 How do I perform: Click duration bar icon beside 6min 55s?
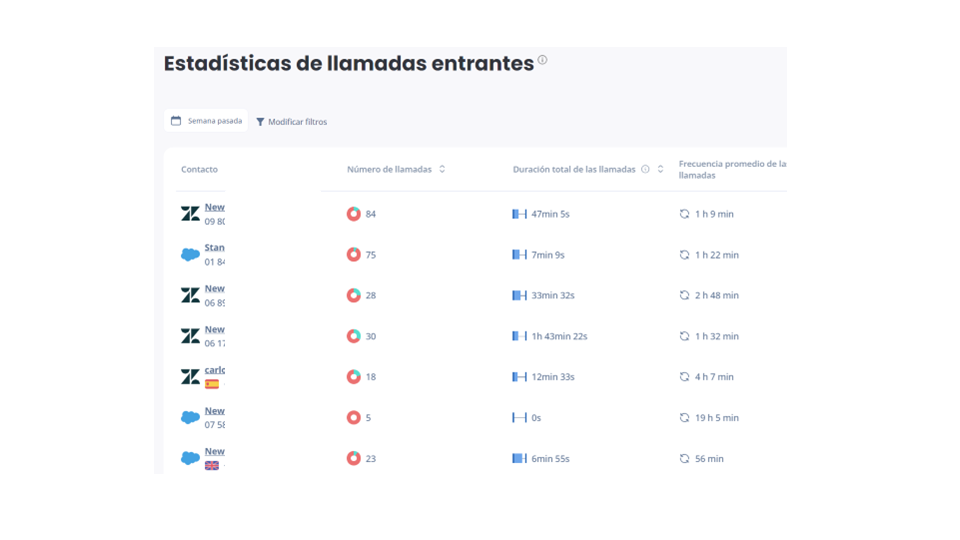pos(519,458)
